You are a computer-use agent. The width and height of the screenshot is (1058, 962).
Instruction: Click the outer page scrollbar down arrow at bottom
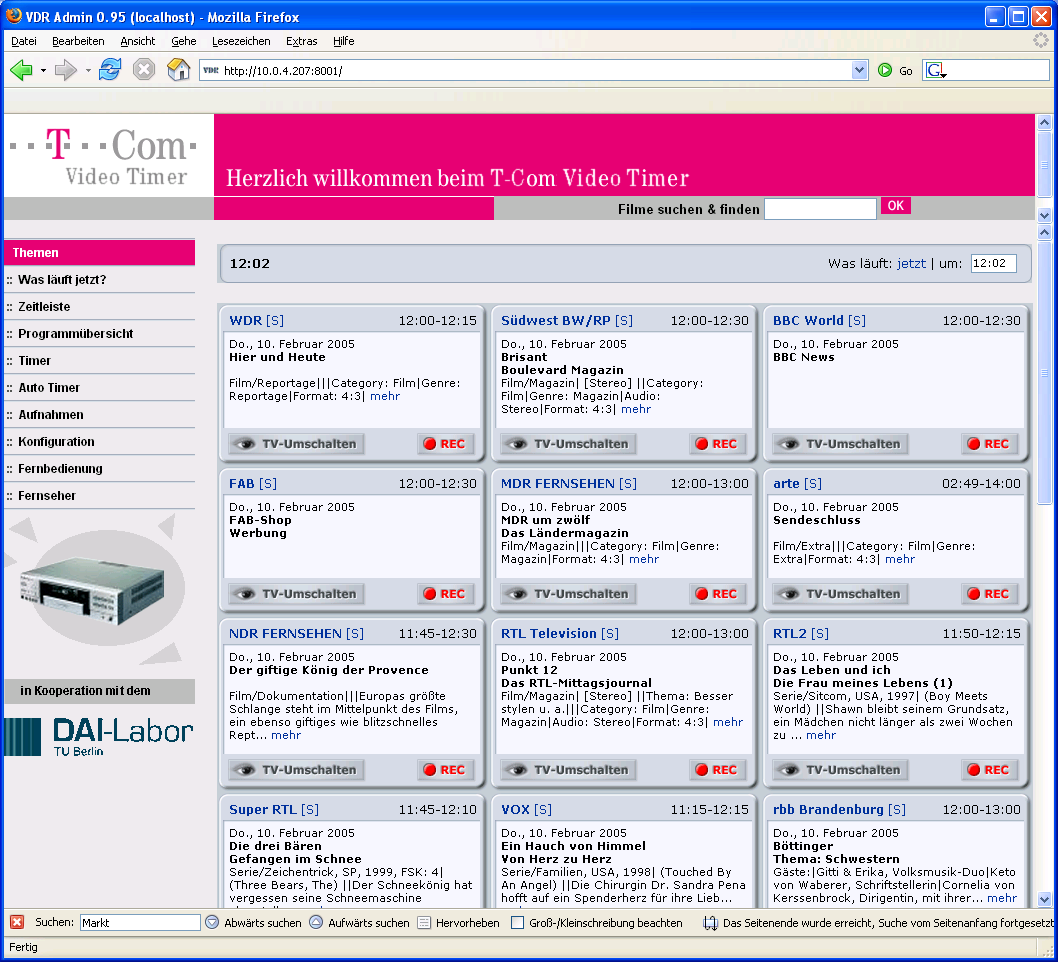click(x=1044, y=899)
